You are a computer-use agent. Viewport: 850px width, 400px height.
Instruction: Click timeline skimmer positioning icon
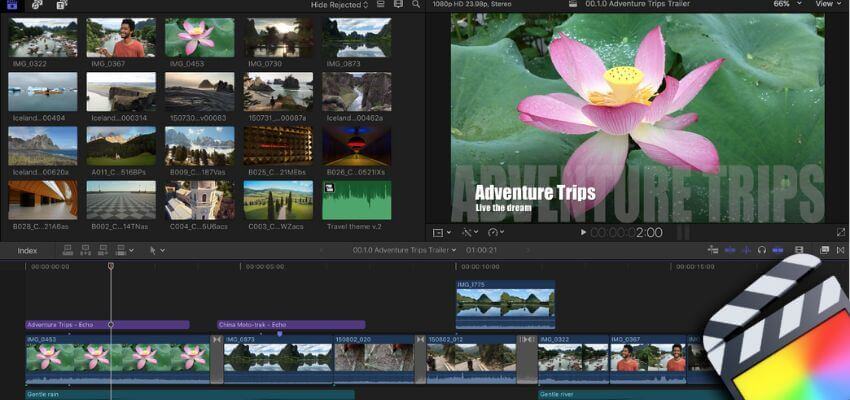713,250
